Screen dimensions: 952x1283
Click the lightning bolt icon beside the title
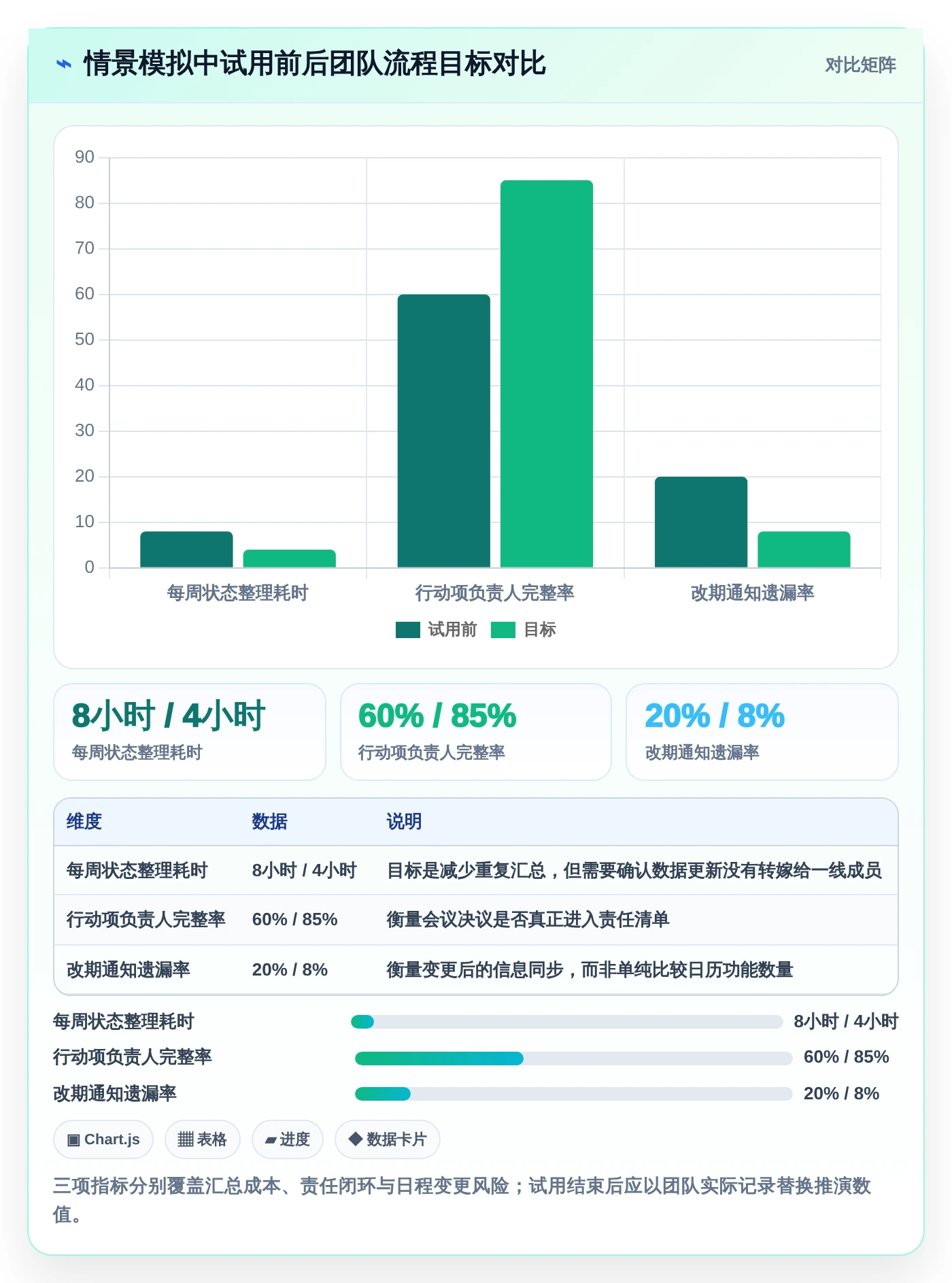[x=64, y=65]
